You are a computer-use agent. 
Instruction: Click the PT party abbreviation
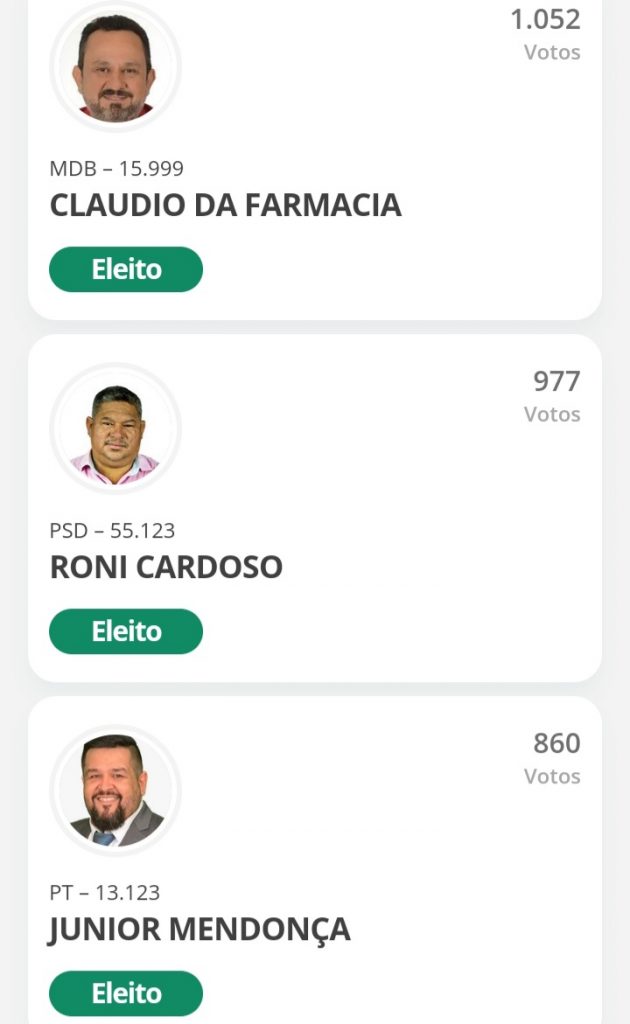pyautogui.click(x=61, y=893)
